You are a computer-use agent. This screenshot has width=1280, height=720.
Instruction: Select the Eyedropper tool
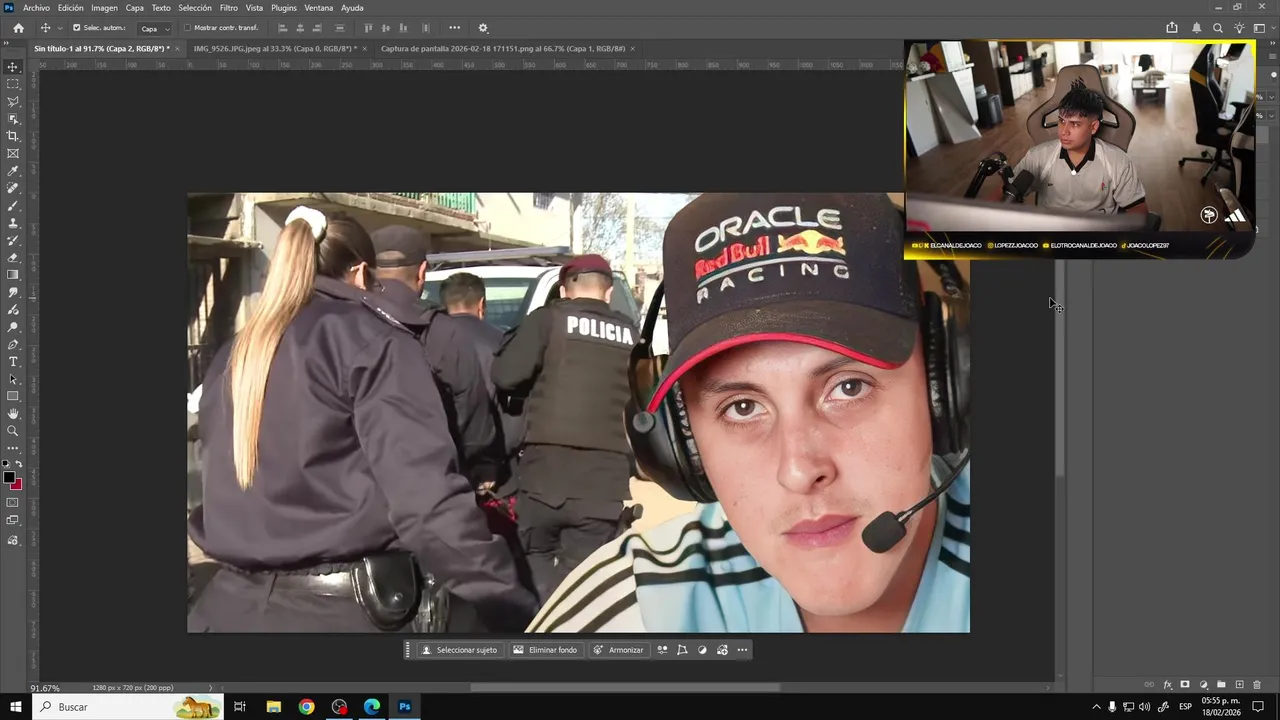tap(13, 171)
